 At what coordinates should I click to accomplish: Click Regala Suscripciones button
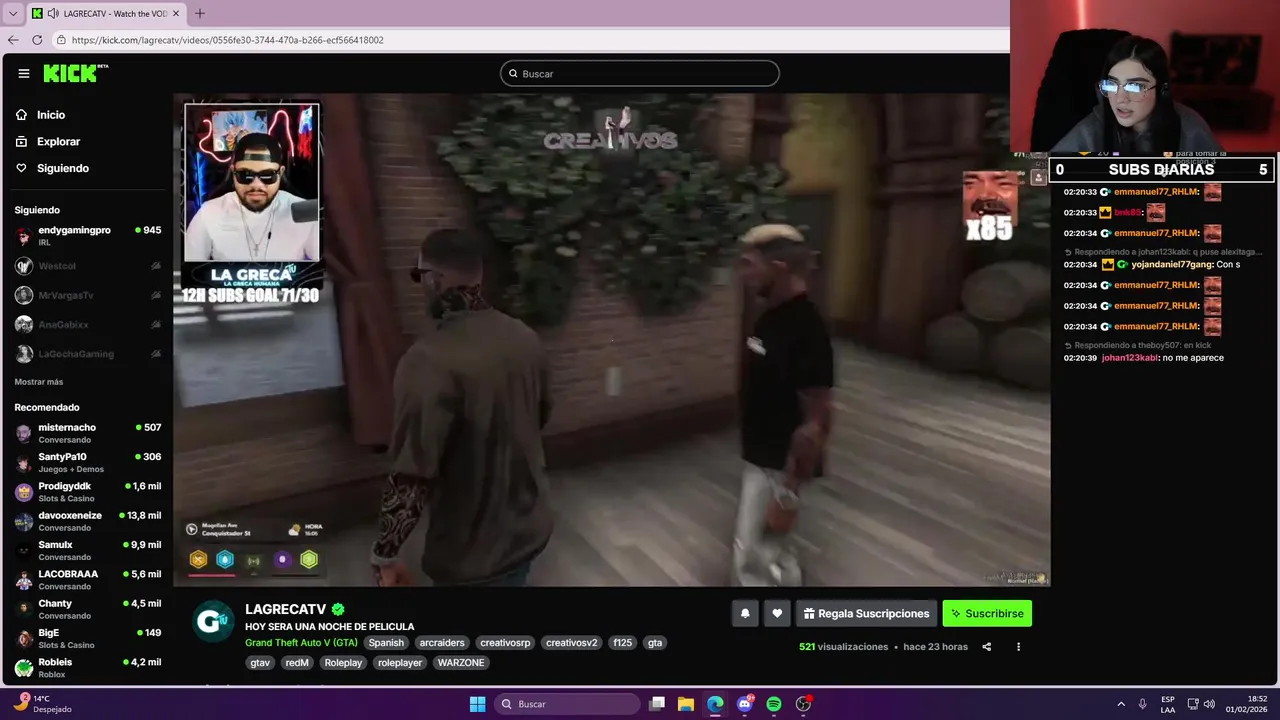click(866, 614)
